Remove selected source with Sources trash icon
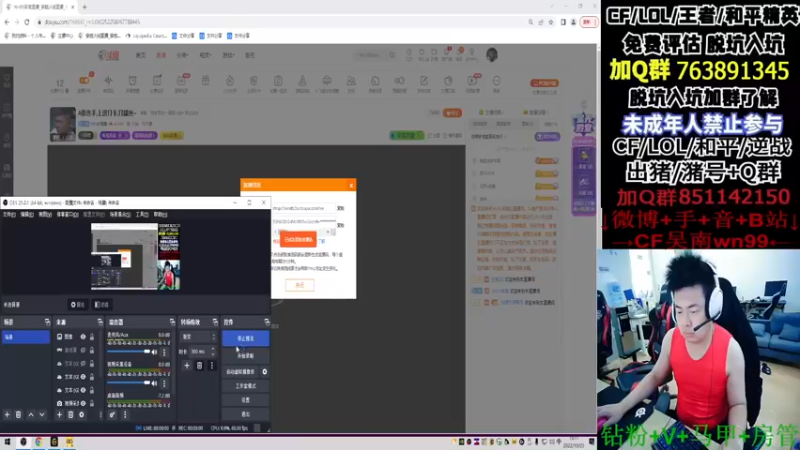Image resolution: width=800 pixels, height=450 pixels. coord(70,415)
